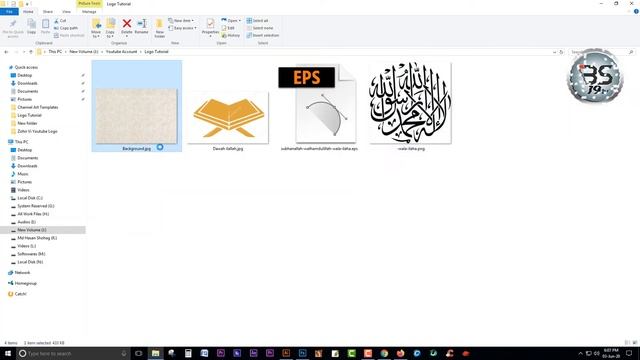Open the Easy access dropdown
This screenshot has width=640, height=360.
182,28
